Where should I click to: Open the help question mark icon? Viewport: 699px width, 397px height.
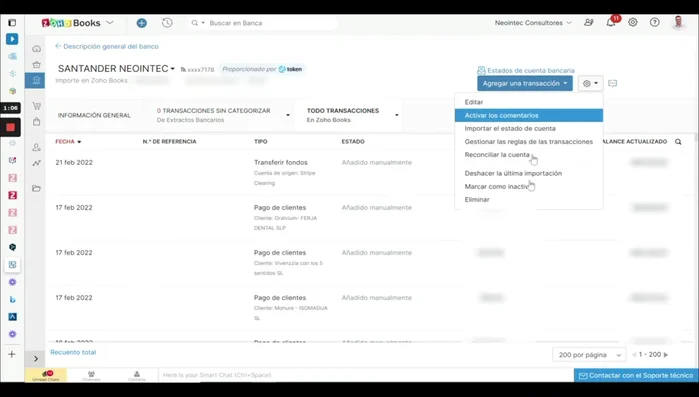(654, 22)
